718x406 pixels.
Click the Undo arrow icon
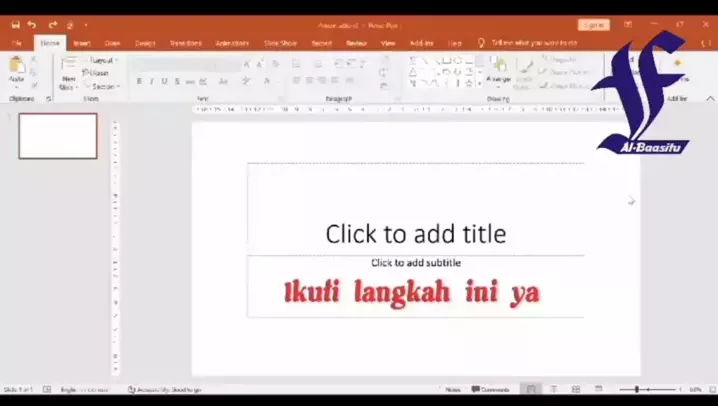[32, 24]
